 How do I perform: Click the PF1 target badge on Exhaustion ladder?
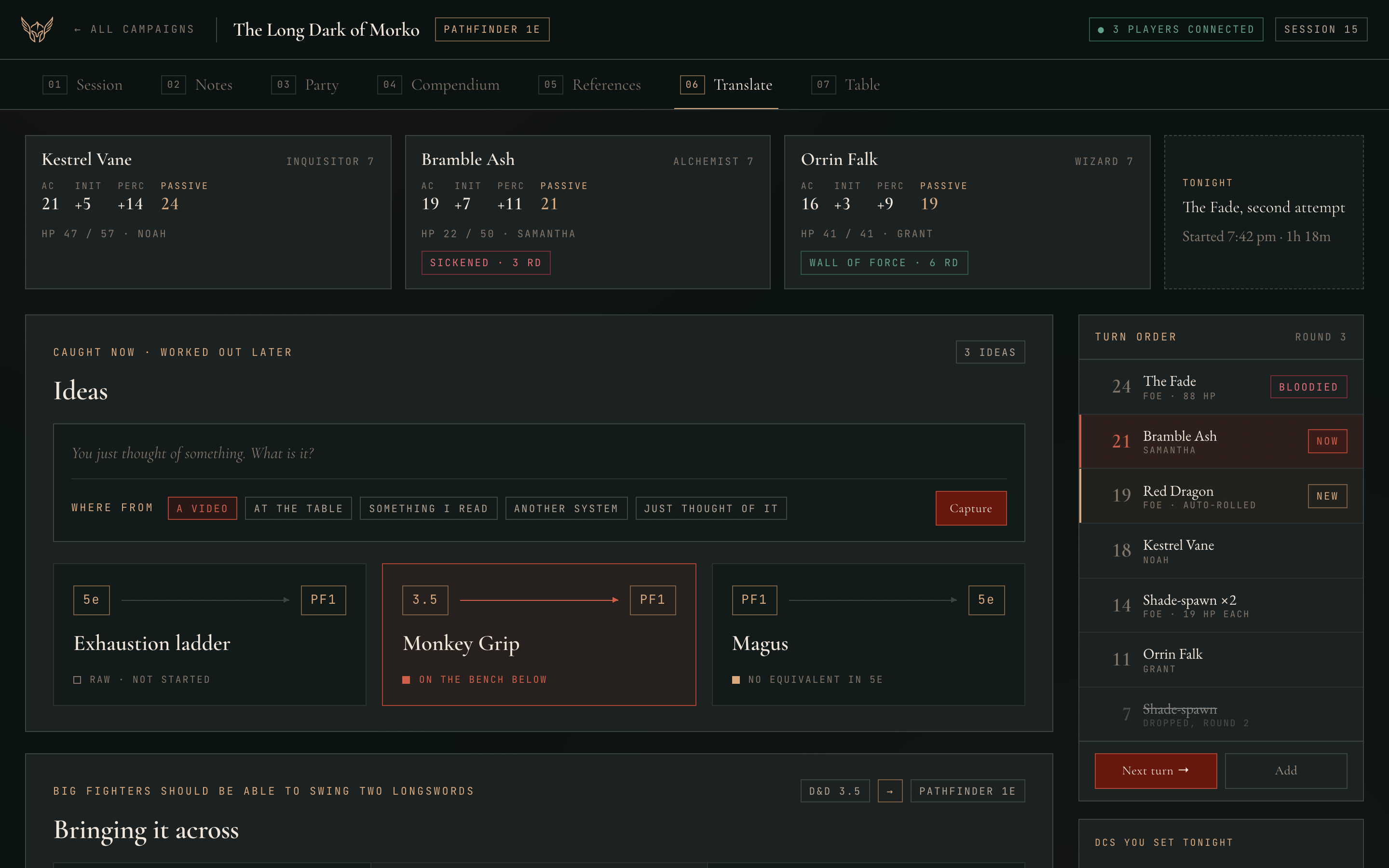click(x=323, y=600)
